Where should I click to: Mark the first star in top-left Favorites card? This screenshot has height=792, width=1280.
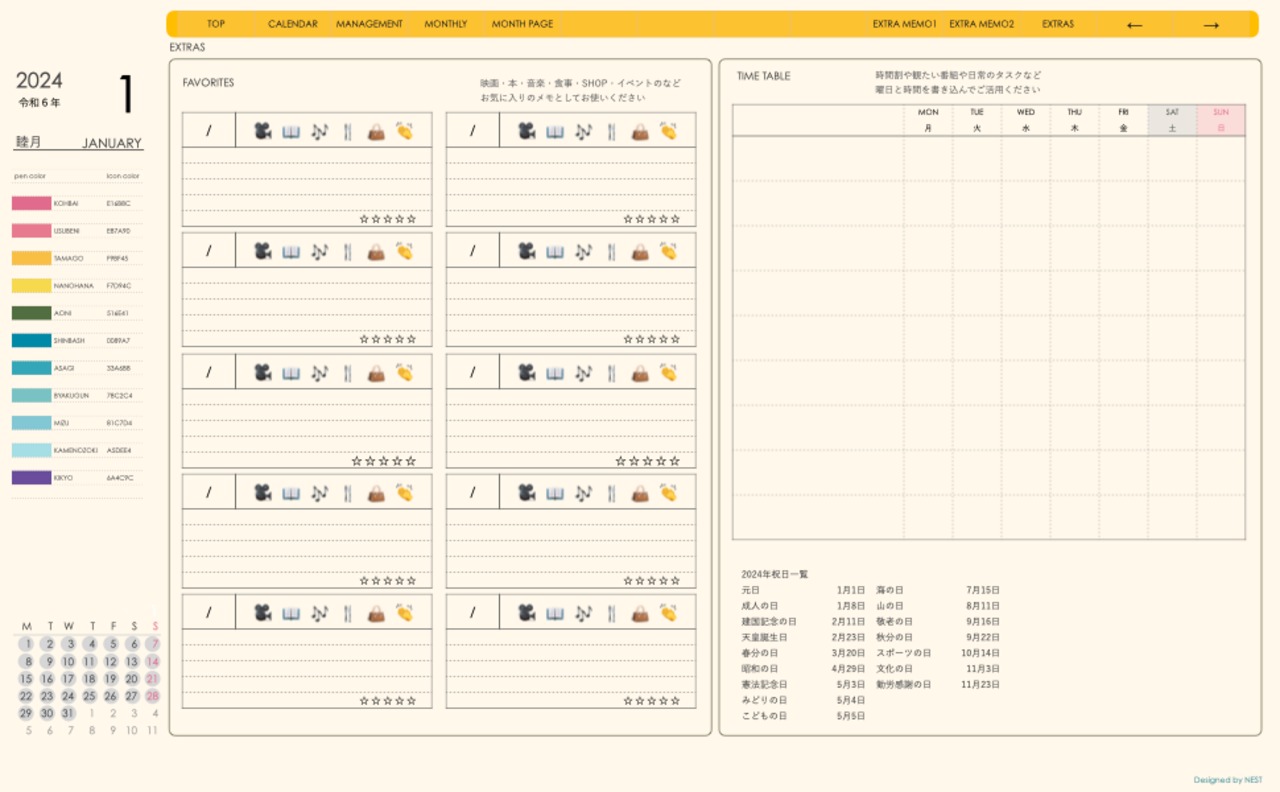(364, 219)
